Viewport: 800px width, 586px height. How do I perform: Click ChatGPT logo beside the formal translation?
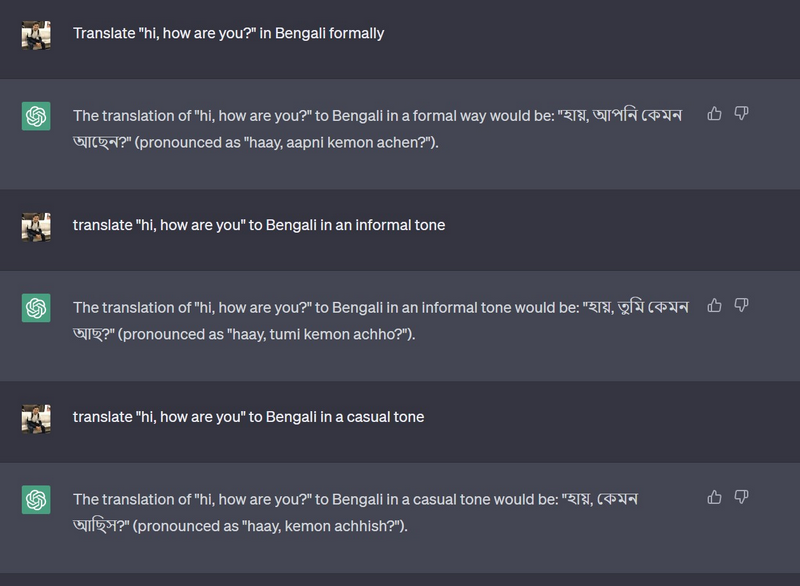[x=36, y=117]
